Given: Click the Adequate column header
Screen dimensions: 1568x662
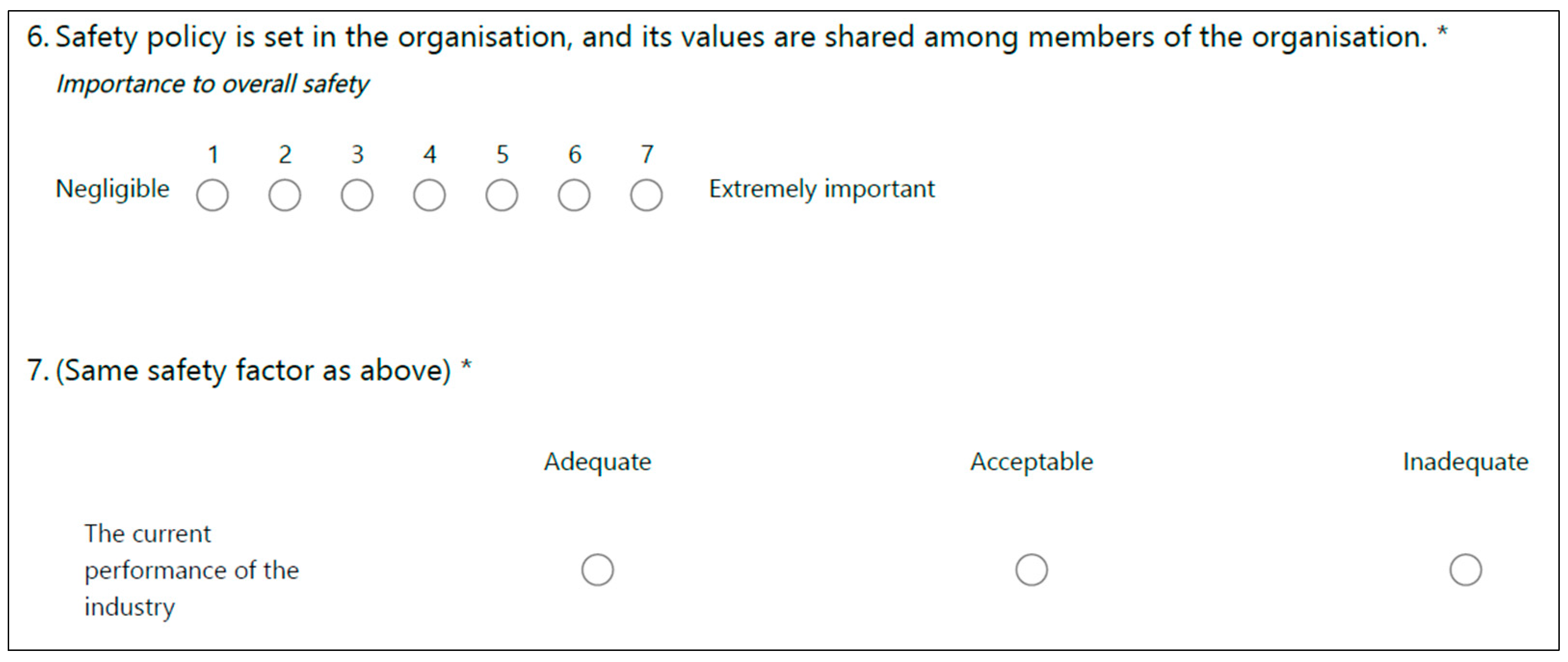Looking at the screenshot, I should pyautogui.click(x=598, y=462).
